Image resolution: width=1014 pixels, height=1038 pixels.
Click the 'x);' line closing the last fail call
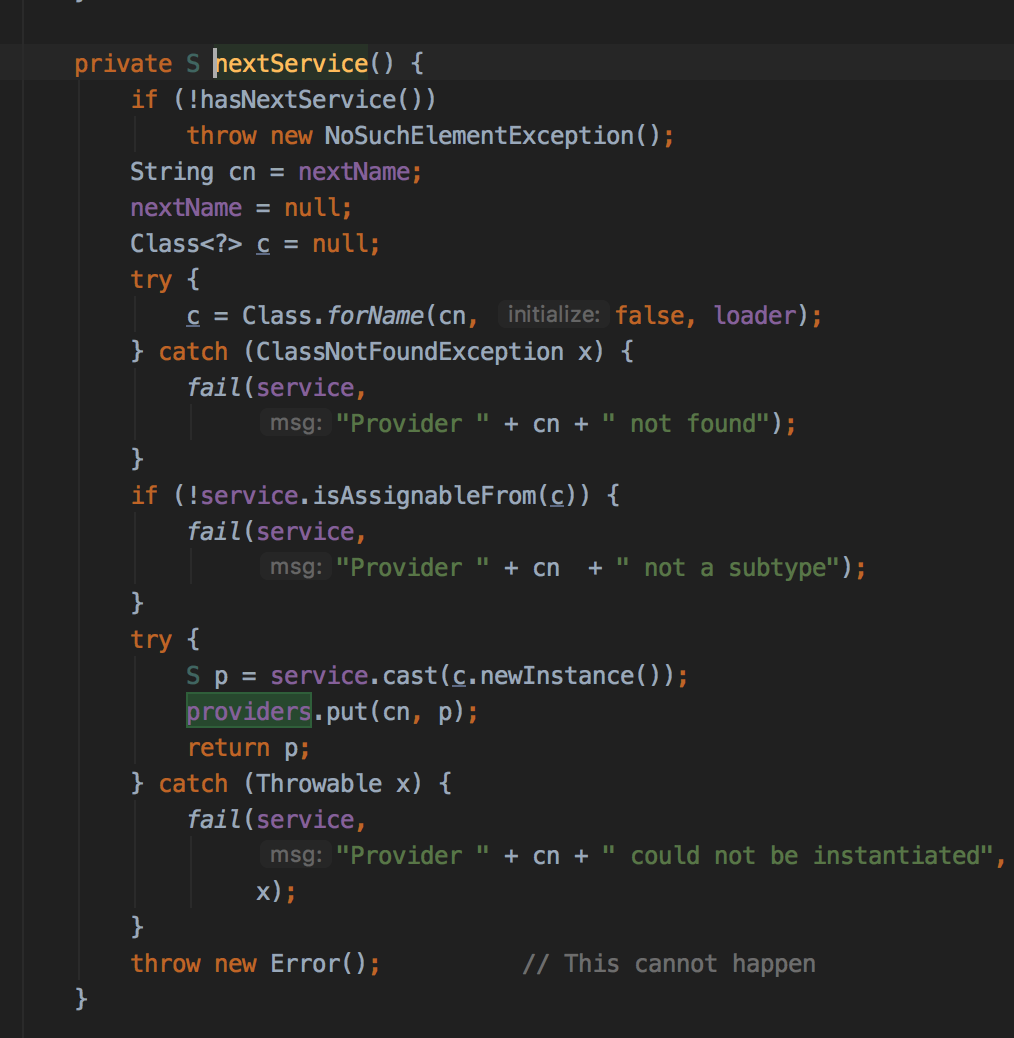(x=276, y=892)
